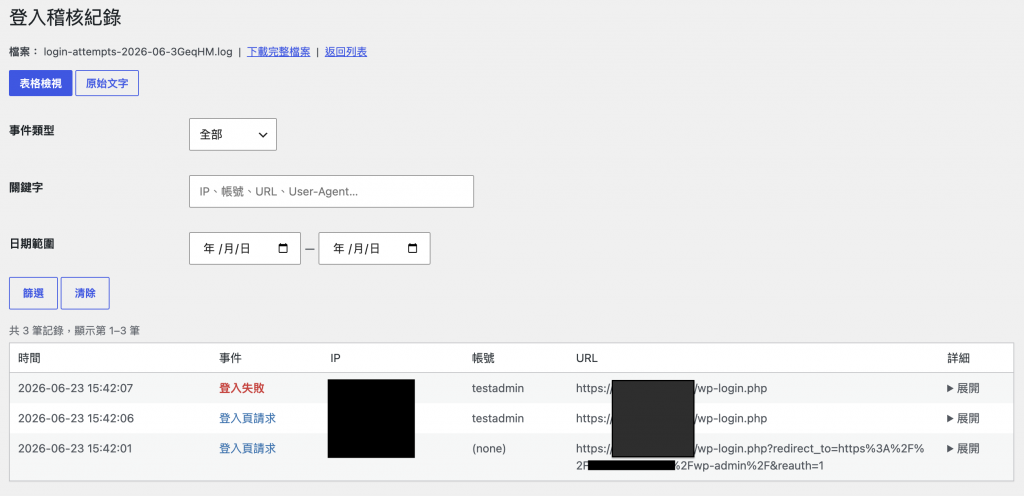Select testadmin account in the 15:42:06 row
Image resolution: width=1024 pixels, height=496 pixels.
click(x=498, y=418)
